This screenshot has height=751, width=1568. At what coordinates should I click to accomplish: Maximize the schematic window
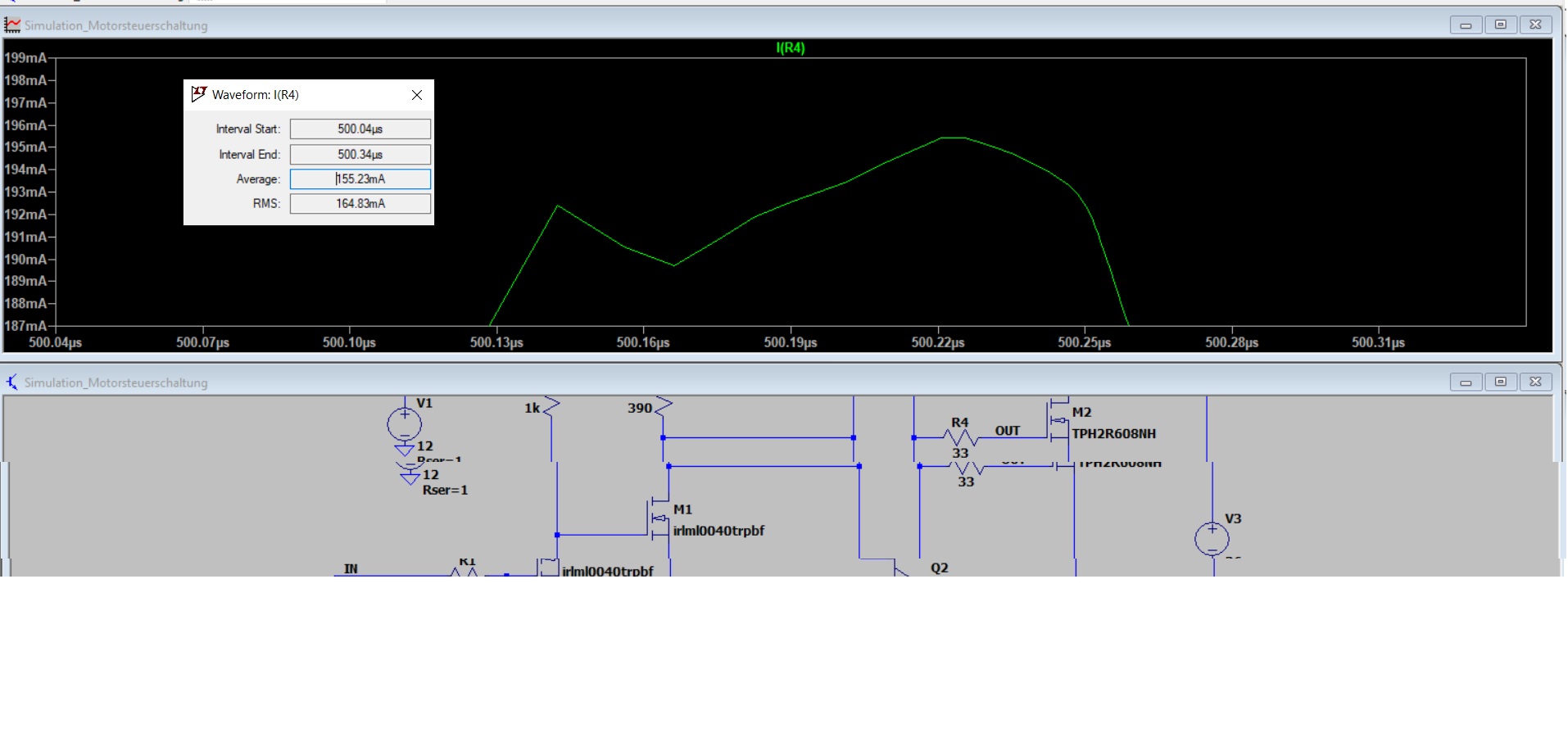(1501, 382)
